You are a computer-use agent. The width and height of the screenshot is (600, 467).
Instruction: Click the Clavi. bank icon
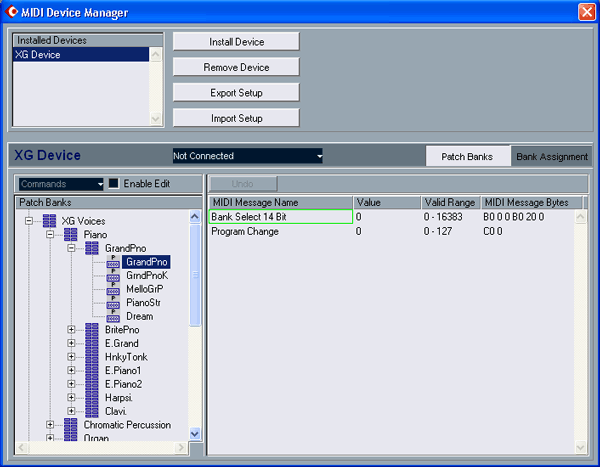point(92,411)
